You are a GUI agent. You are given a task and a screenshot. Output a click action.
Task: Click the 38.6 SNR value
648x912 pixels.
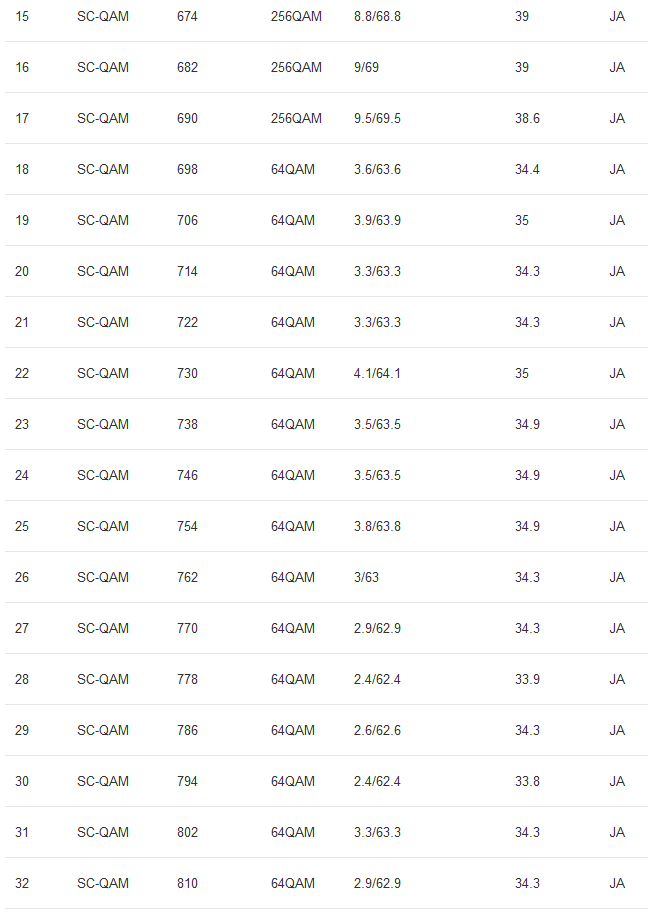pyautogui.click(x=527, y=118)
